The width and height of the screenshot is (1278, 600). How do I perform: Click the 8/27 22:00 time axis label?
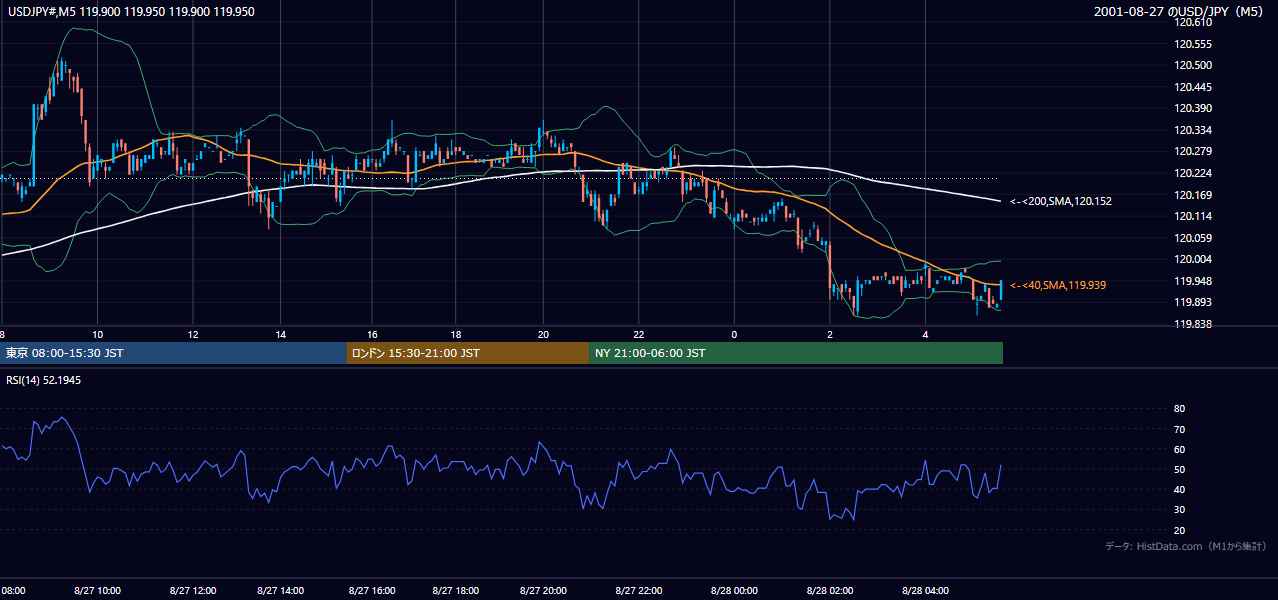[639, 591]
